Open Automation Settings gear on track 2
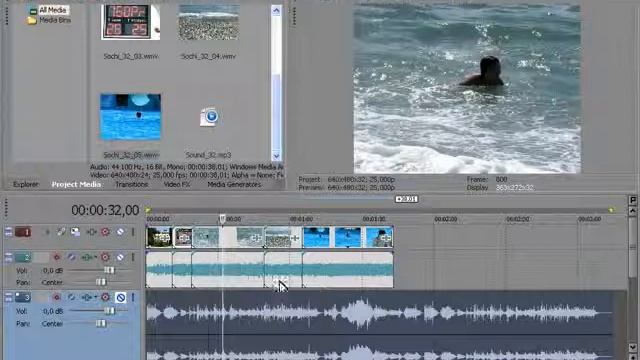This screenshot has height=360, width=640. coord(105,257)
